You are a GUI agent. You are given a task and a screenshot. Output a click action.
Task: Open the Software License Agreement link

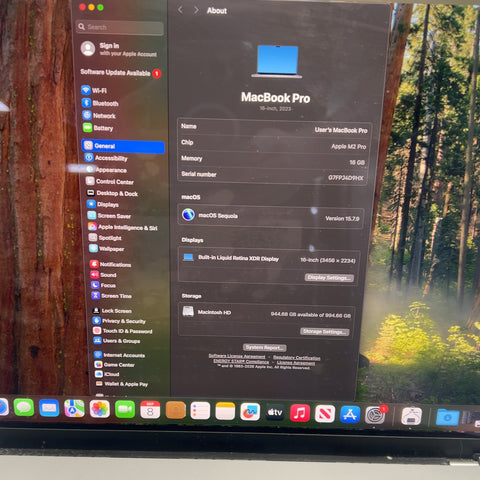[237, 356]
